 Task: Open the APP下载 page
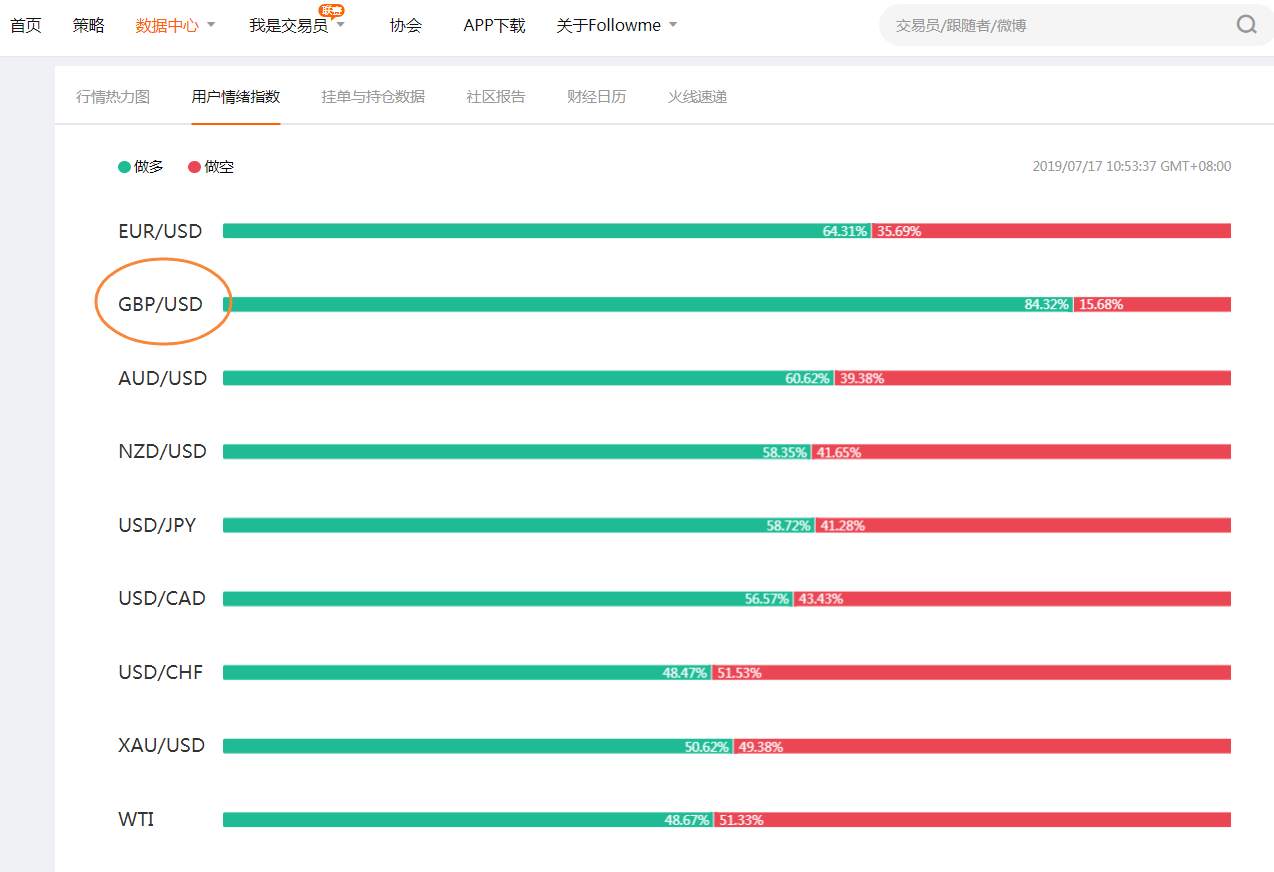click(x=494, y=25)
